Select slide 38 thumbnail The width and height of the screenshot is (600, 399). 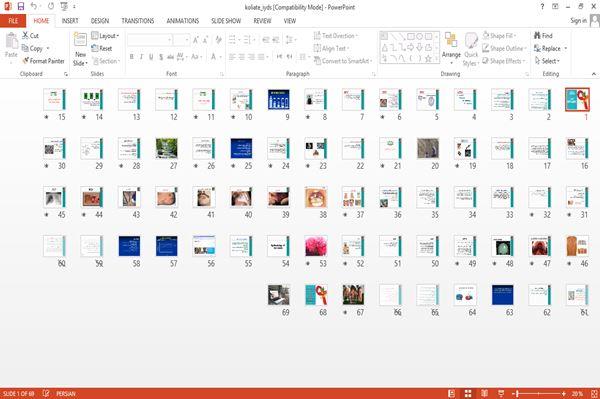coord(316,197)
